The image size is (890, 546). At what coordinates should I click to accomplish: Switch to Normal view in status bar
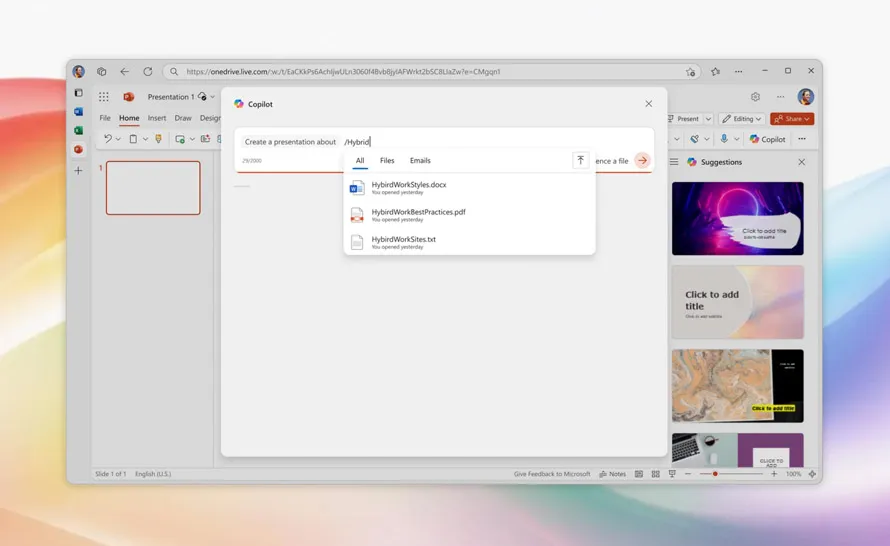click(639, 474)
